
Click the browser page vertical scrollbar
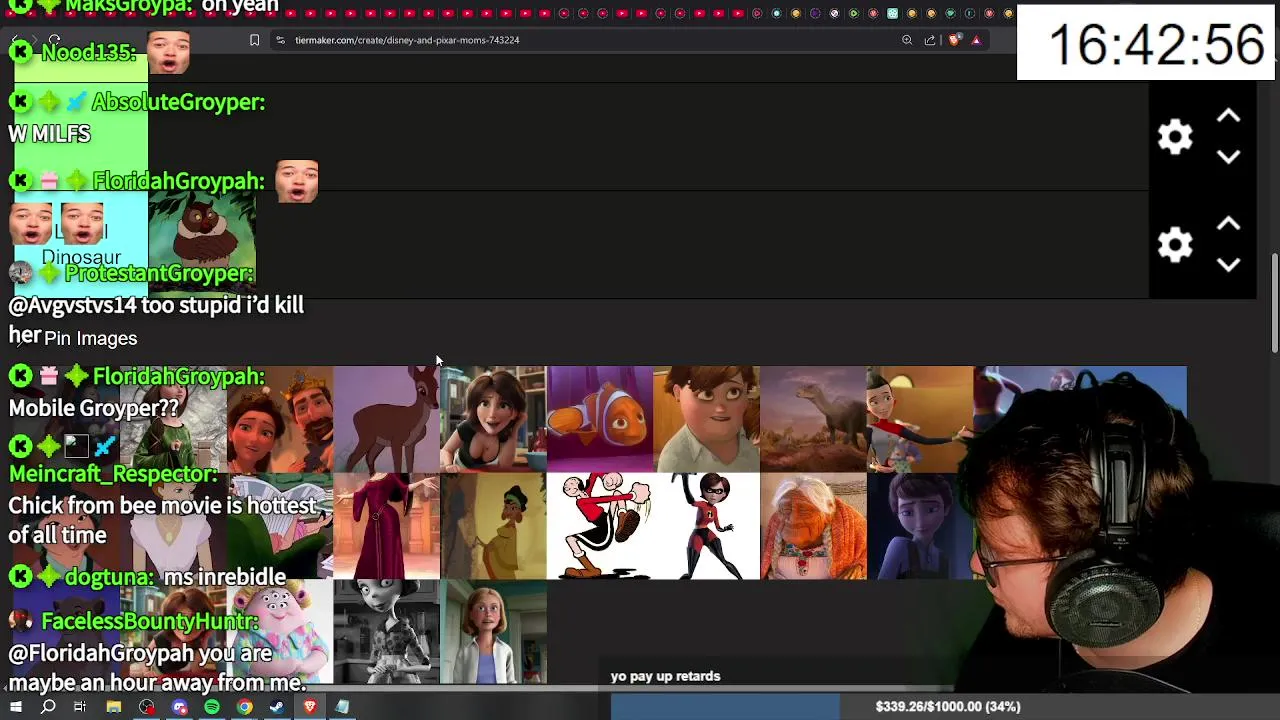click(x=1274, y=303)
